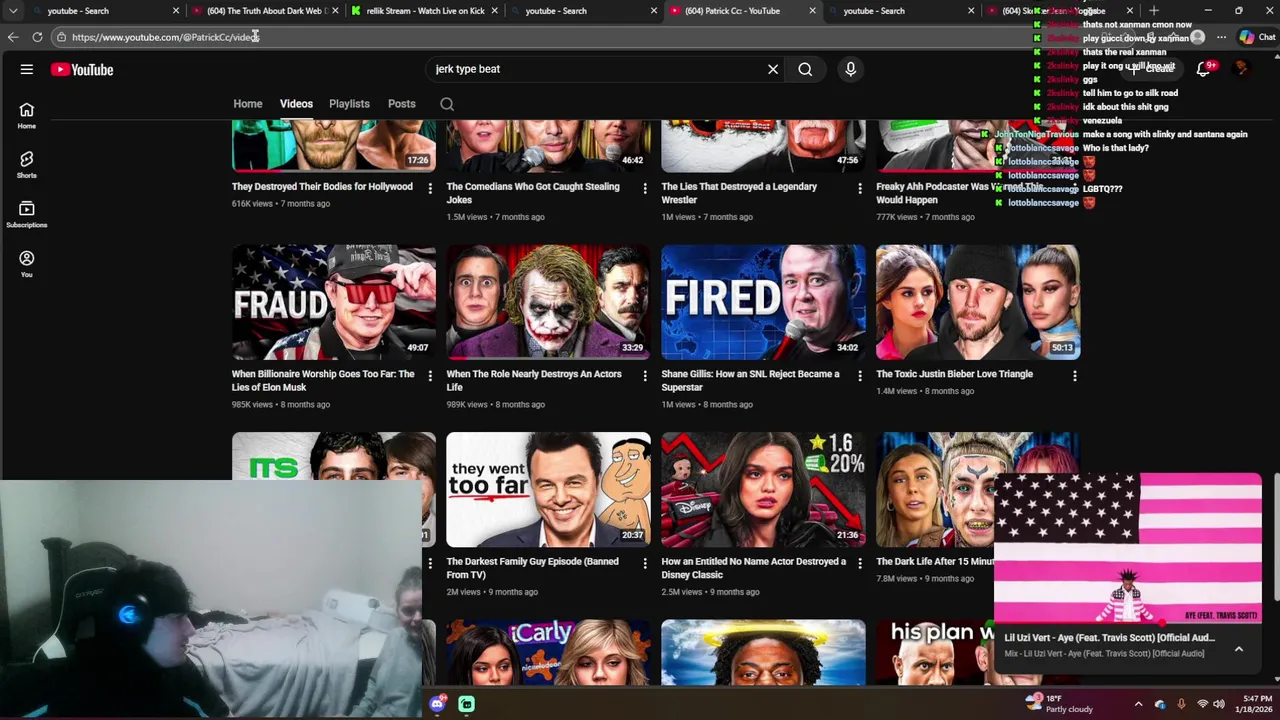The height and width of the screenshot is (720, 1280).
Task: Play the iCarly thumbnail video
Action: pyautogui.click(x=548, y=653)
